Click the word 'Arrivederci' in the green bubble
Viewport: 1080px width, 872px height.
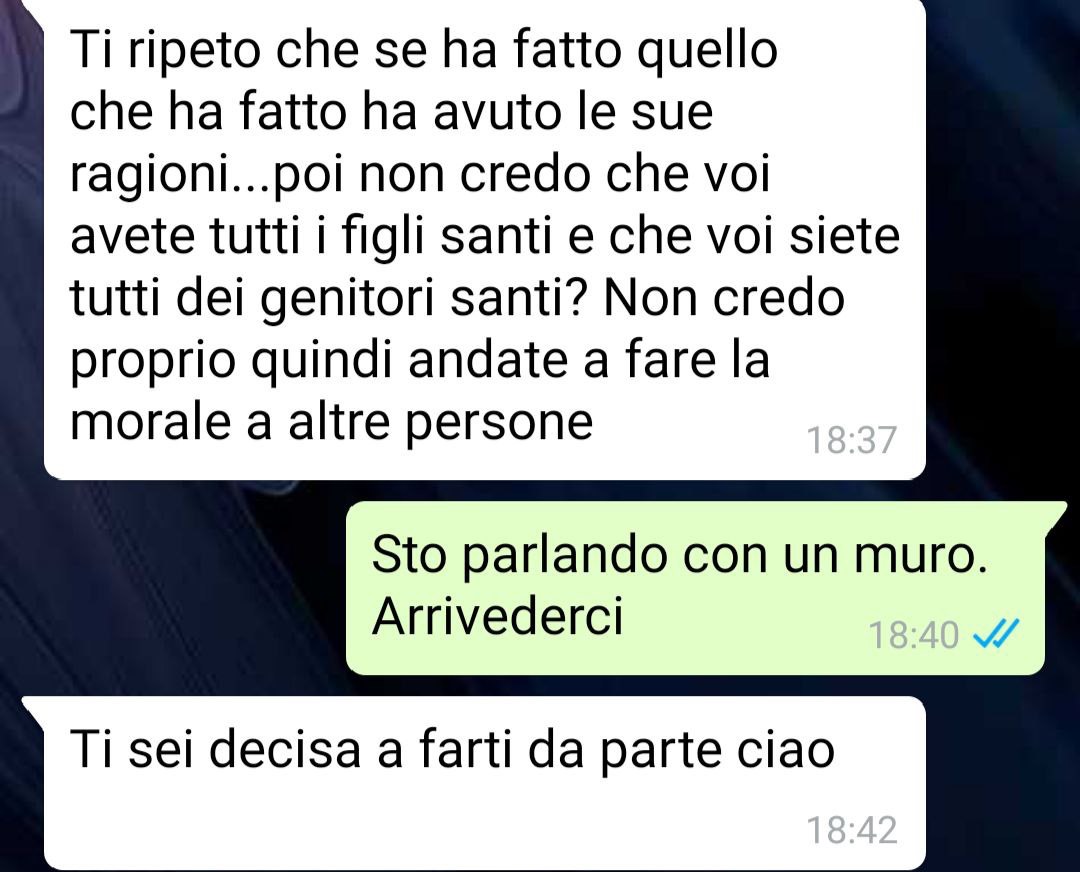pyautogui.click(x=497, y=615)
